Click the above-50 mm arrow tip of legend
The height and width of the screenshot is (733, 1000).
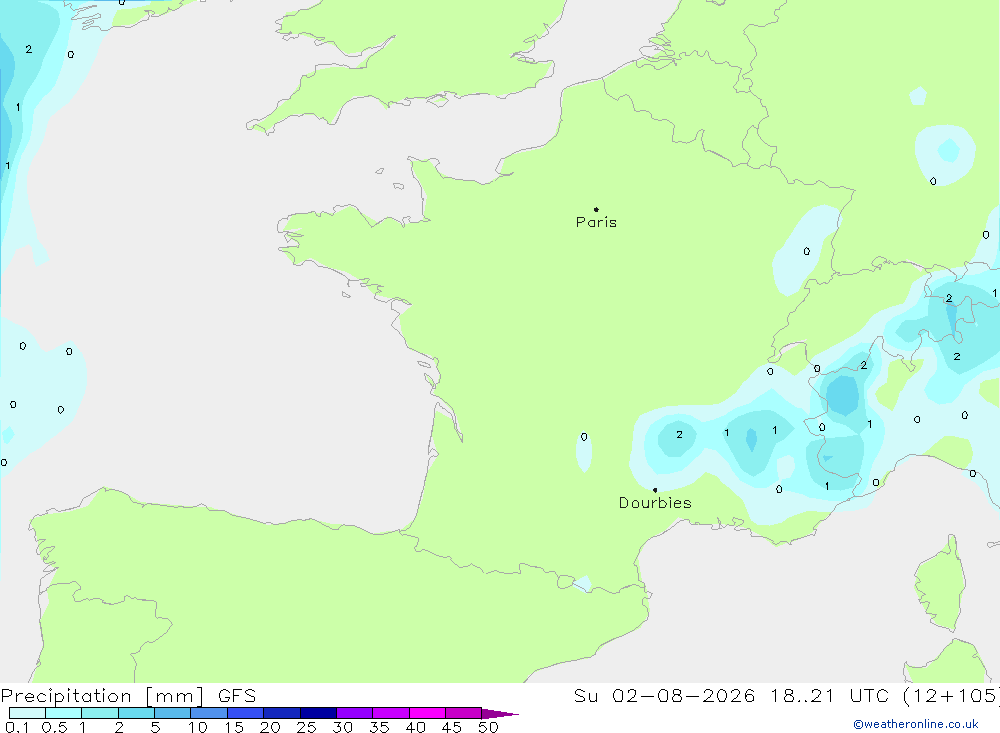click(x=500, y=713)
